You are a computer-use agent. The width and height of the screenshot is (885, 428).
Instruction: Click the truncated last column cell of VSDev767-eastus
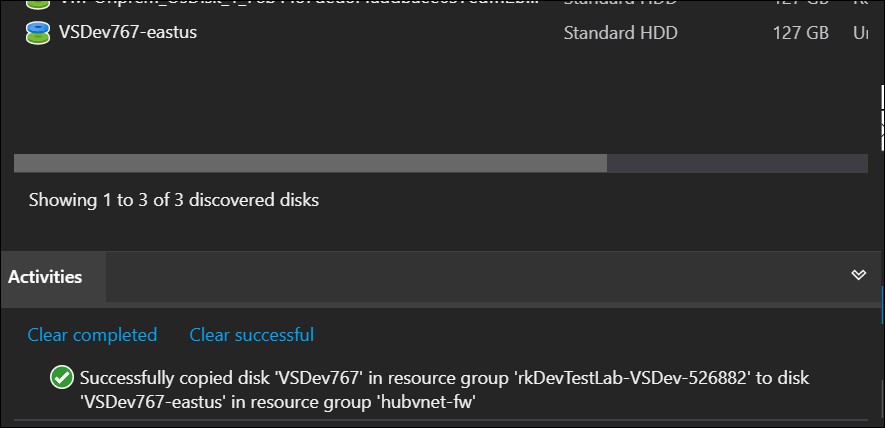tap(859, 33)
